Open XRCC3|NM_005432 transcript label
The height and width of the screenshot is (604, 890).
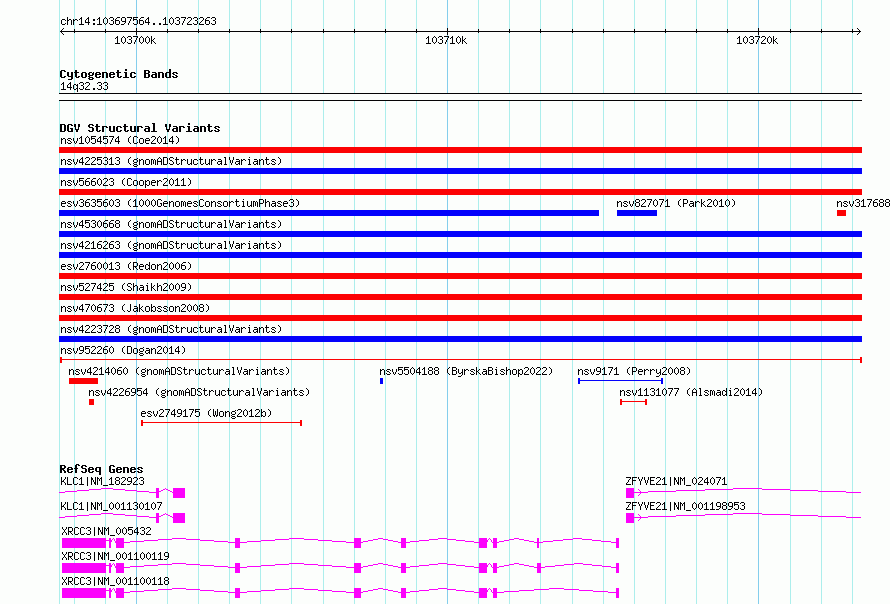106,531
